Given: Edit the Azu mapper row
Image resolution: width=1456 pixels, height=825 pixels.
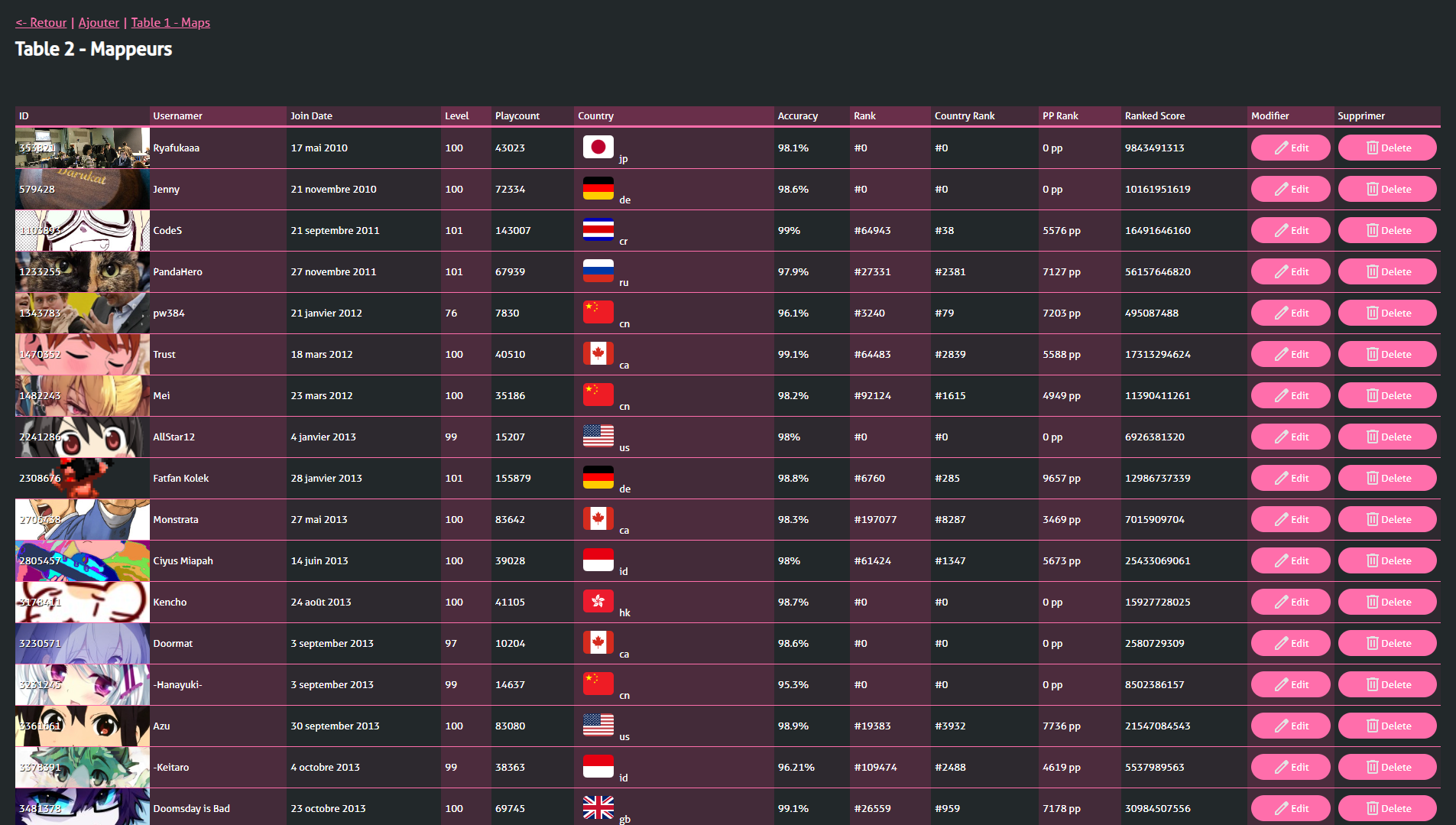Looking at the screenshot, I should [x=1290, y=726].
